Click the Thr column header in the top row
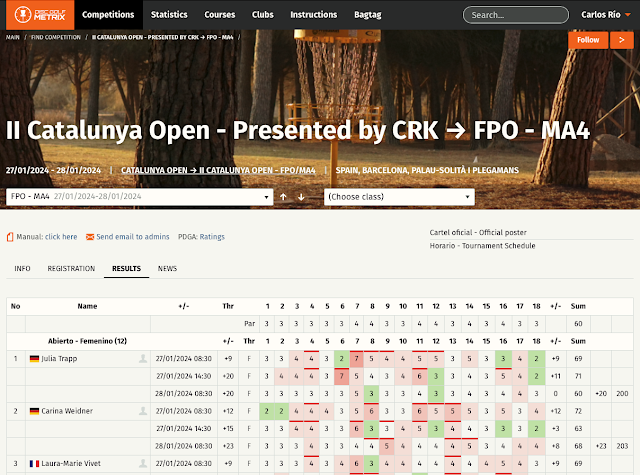 click(228, 306)
